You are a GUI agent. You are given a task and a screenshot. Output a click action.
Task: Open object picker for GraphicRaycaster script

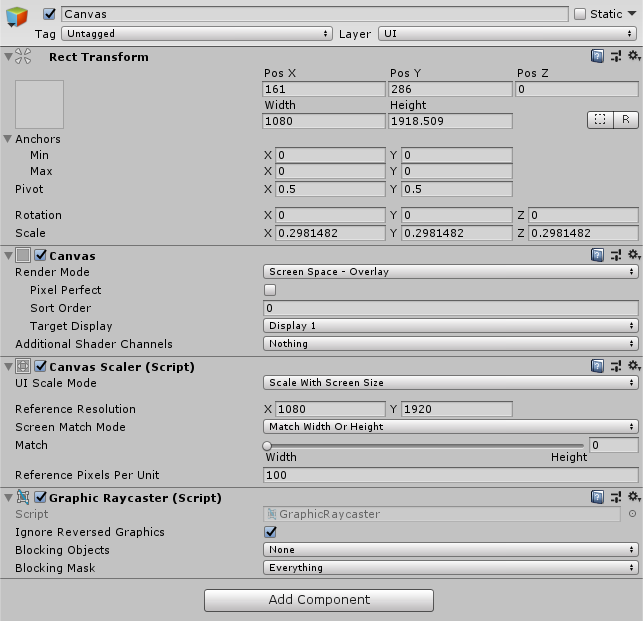pos(632,514)
